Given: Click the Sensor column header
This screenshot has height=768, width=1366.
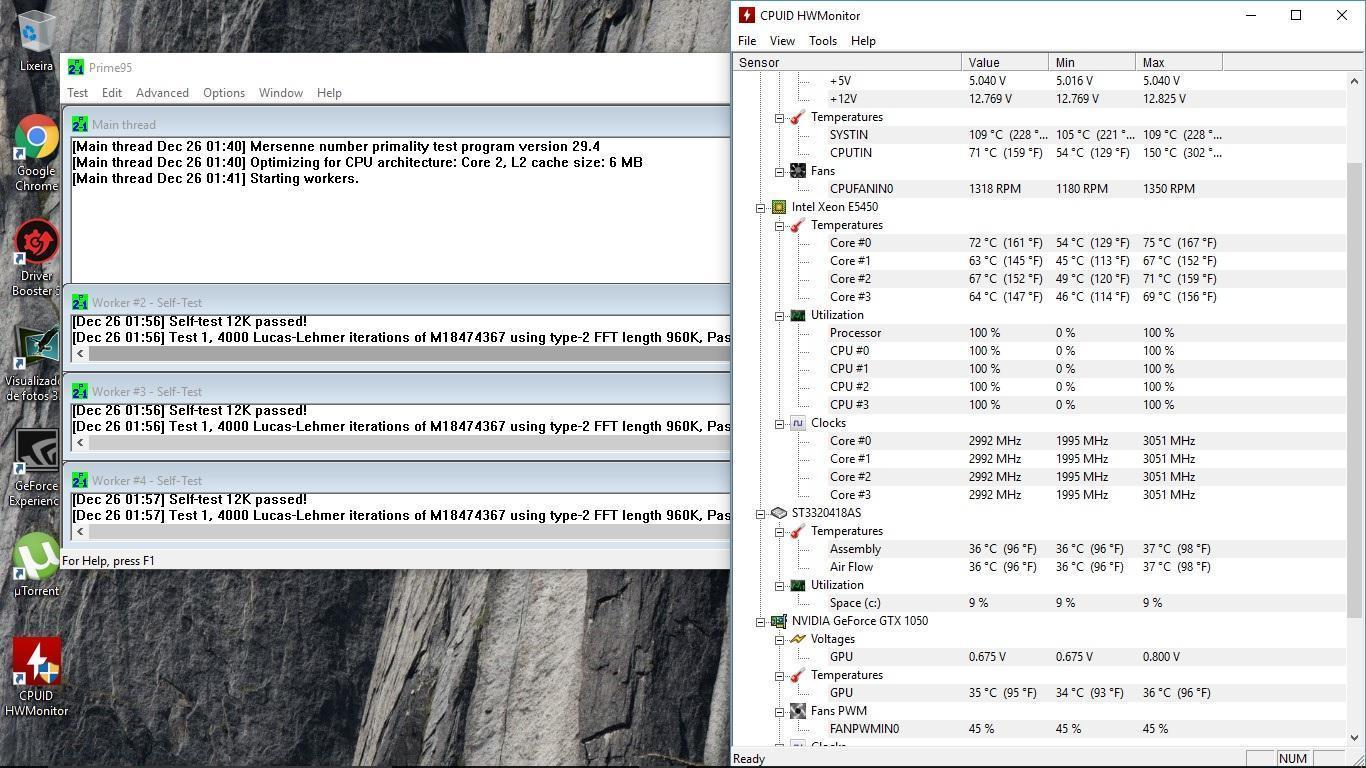Looking at the screenshot, I should [x=847, y=62].
